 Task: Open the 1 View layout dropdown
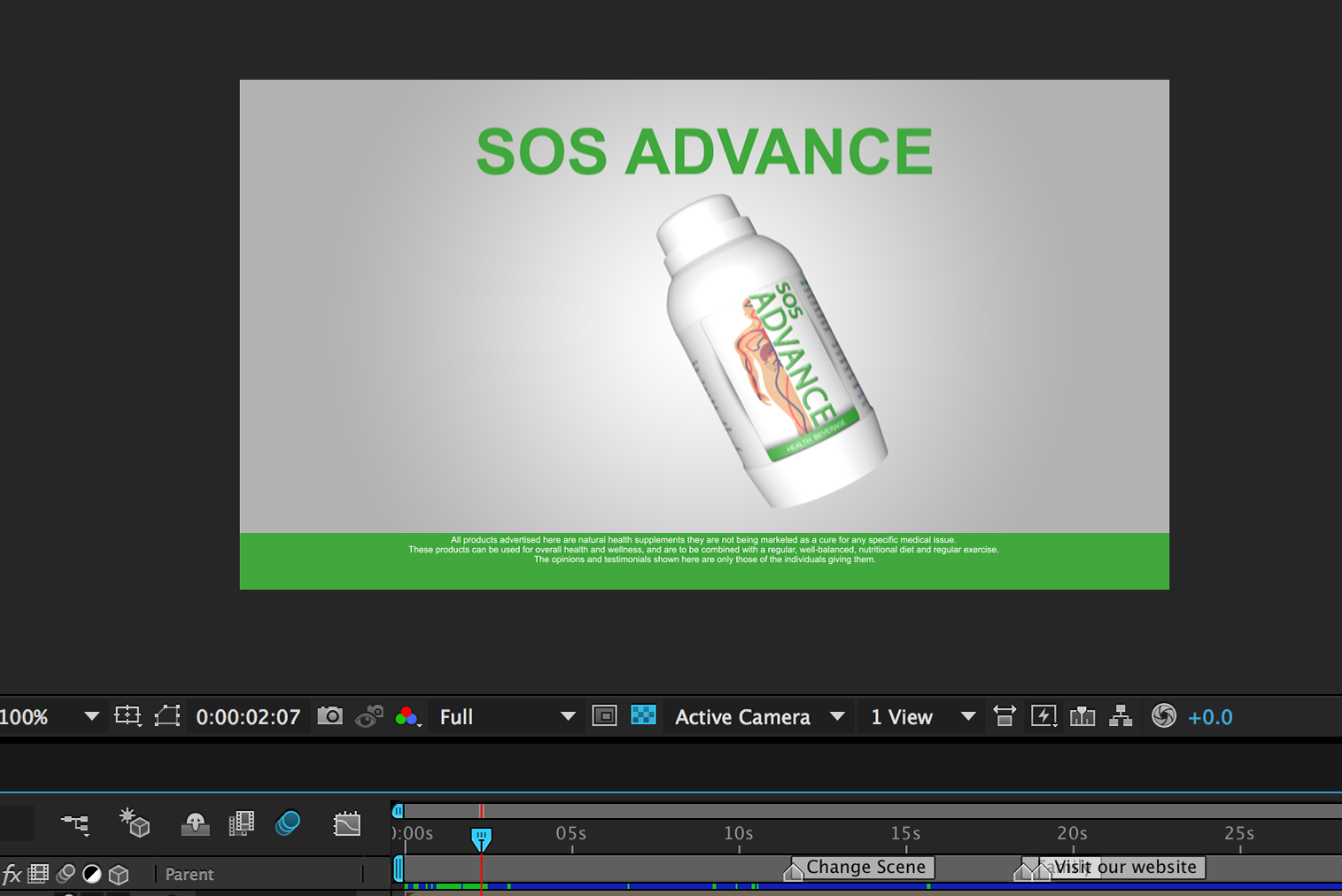tap(922, 716)
